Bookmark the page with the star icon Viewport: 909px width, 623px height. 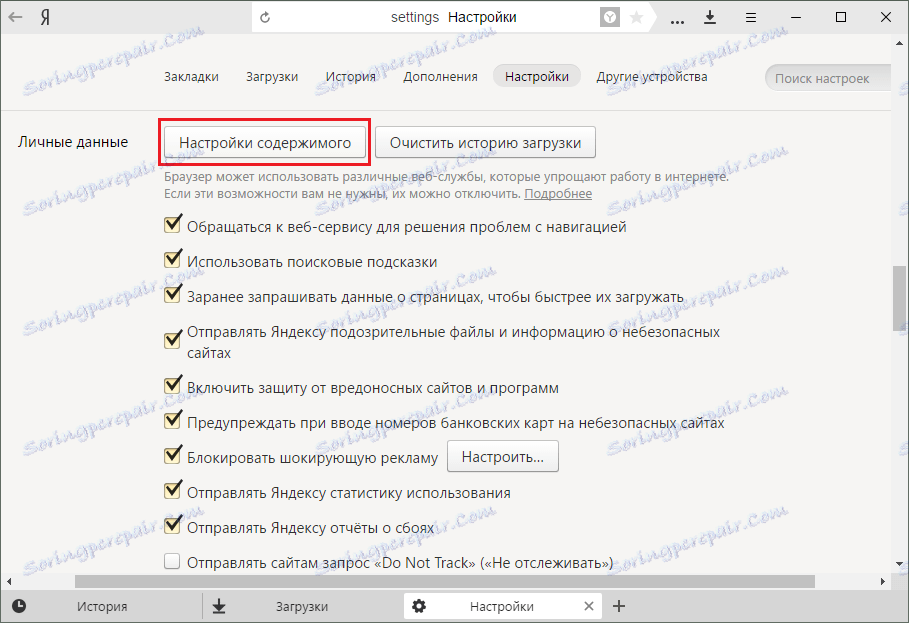click(636, 17)
